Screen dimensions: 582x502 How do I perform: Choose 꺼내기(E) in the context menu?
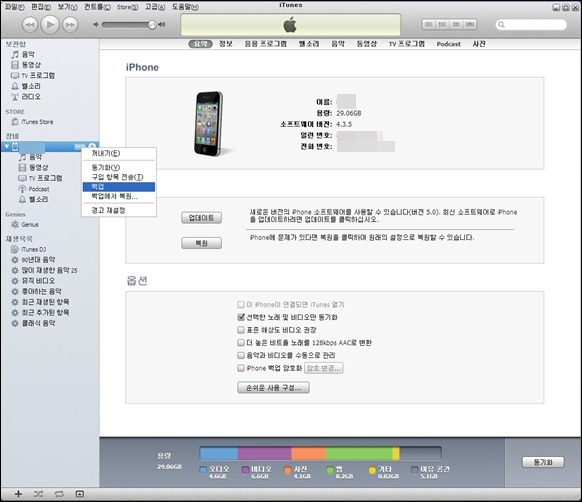coord(119,153)
